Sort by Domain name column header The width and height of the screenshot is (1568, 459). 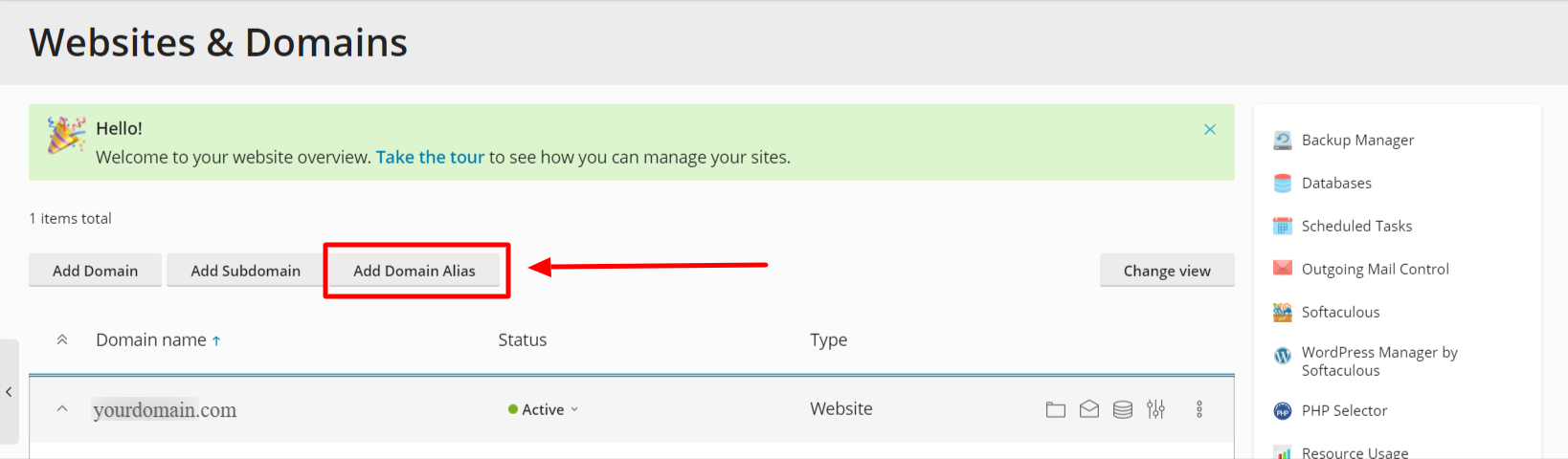coord(151,339)
